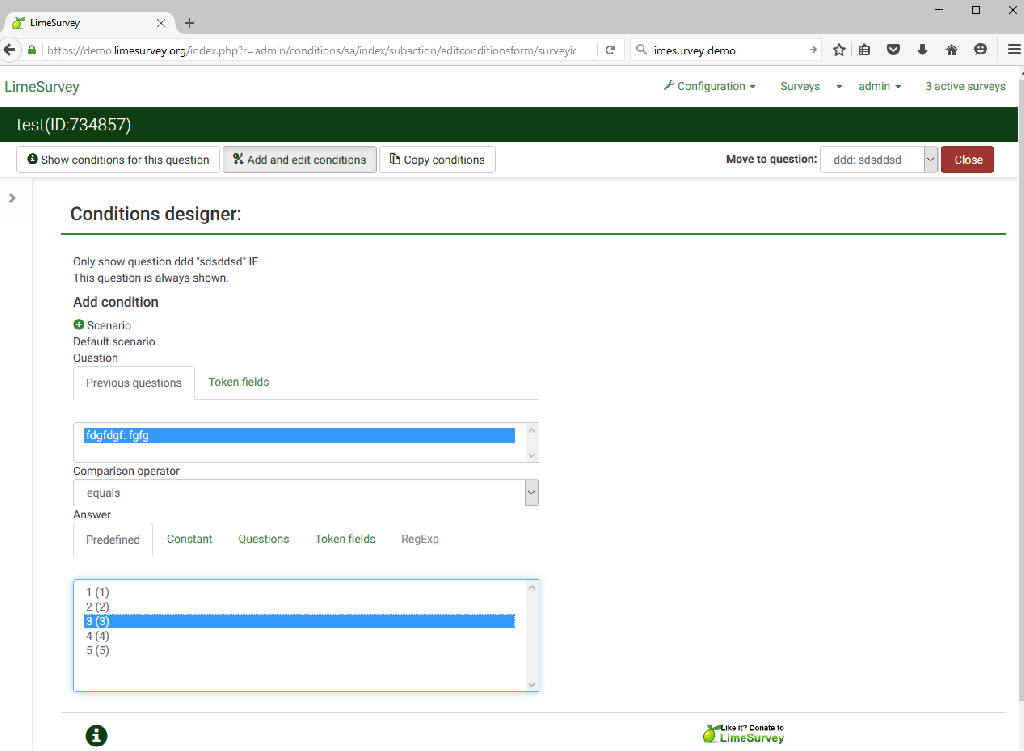Open the Pocket save icon
1024x751 pixels.
pos(894,50)
